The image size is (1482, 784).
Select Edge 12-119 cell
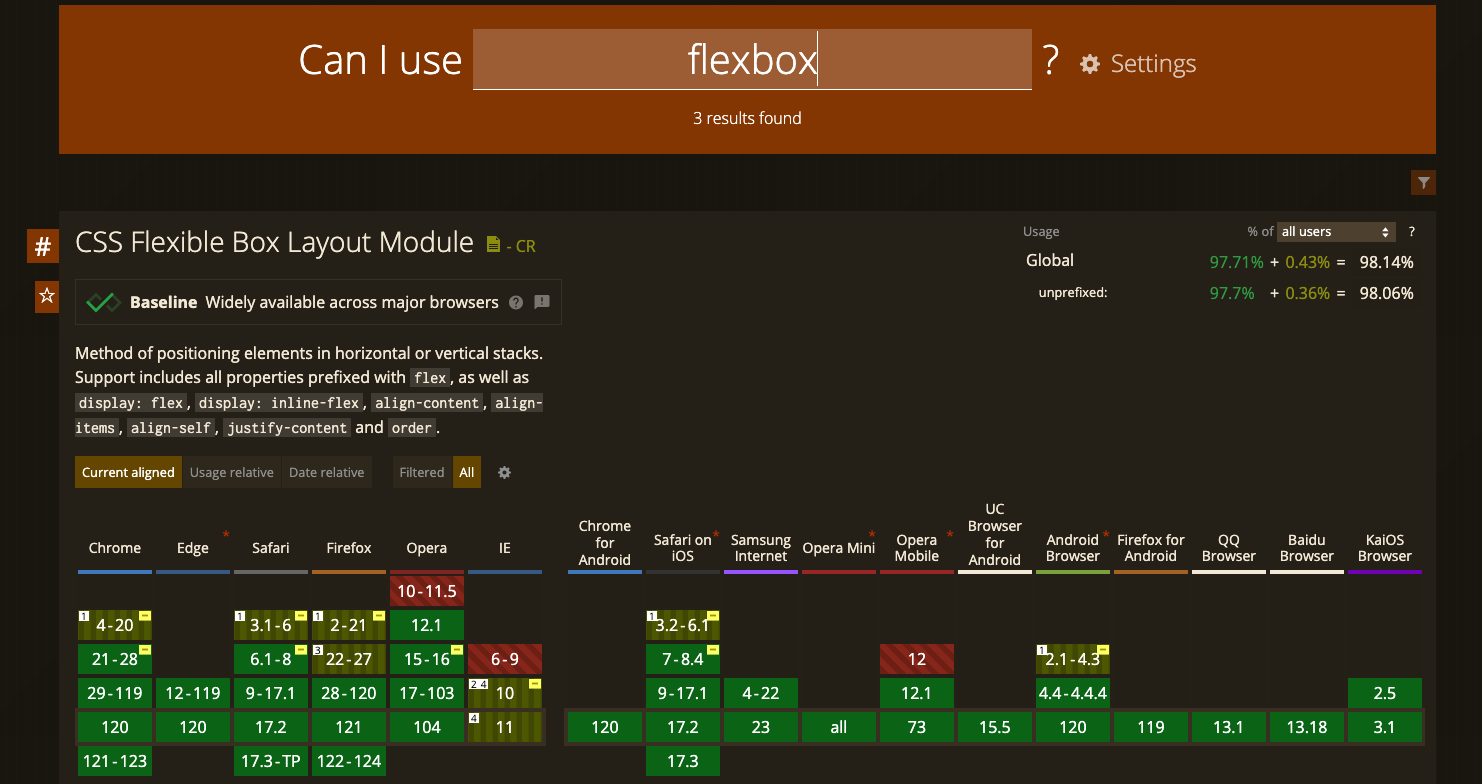pyautogui.click(x=193, y=693)
